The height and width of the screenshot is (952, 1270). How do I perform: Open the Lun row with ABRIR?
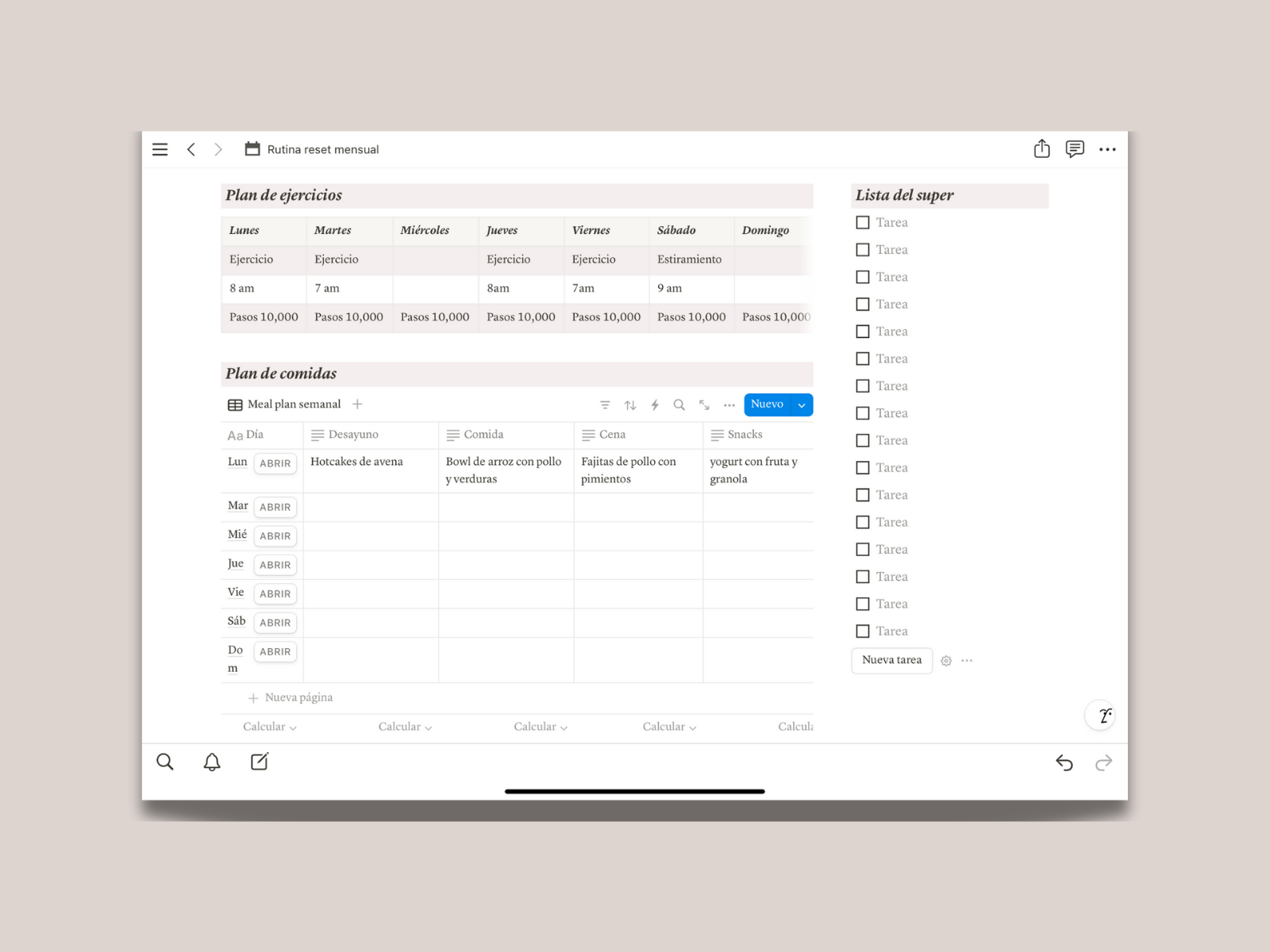[x=275, y=463]
